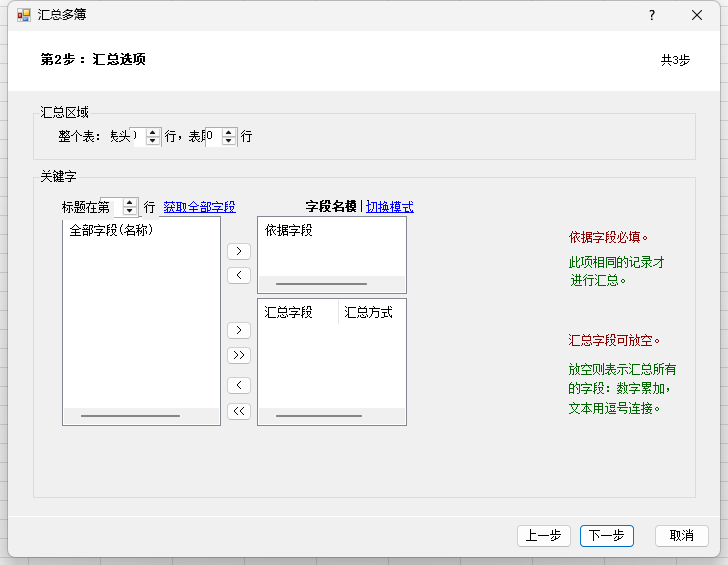Image resolution: width=728 pixels, height=565 pixels.
Task: Click horizontal scrollbar of 全部字段 list
Action: pos(141,416)
